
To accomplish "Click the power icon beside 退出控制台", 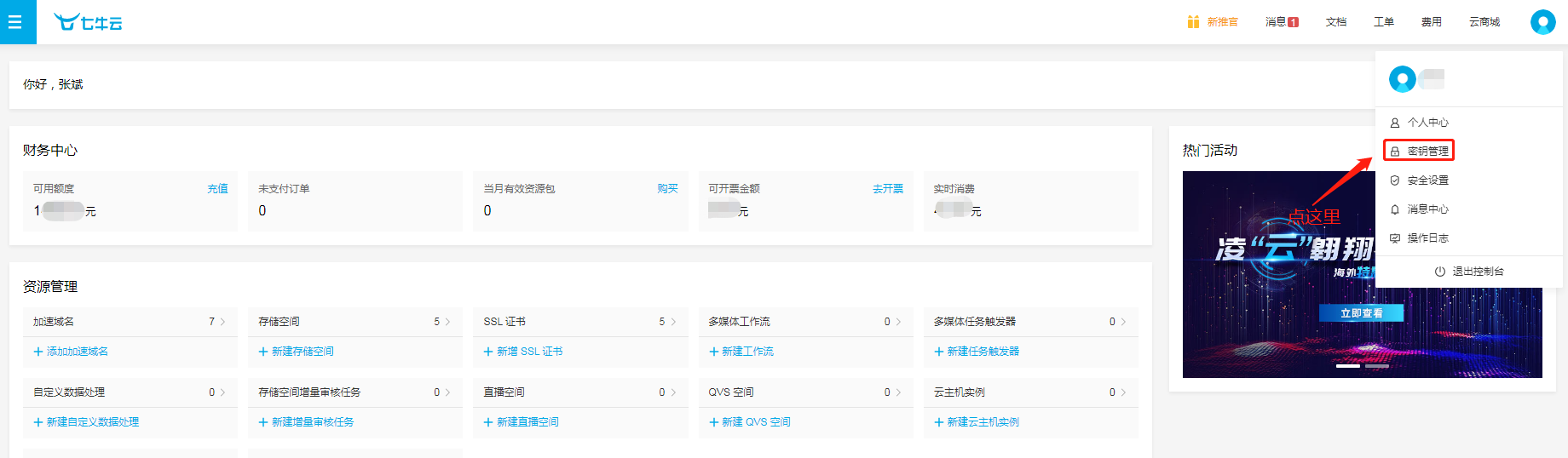I will tap(1440, 272).
